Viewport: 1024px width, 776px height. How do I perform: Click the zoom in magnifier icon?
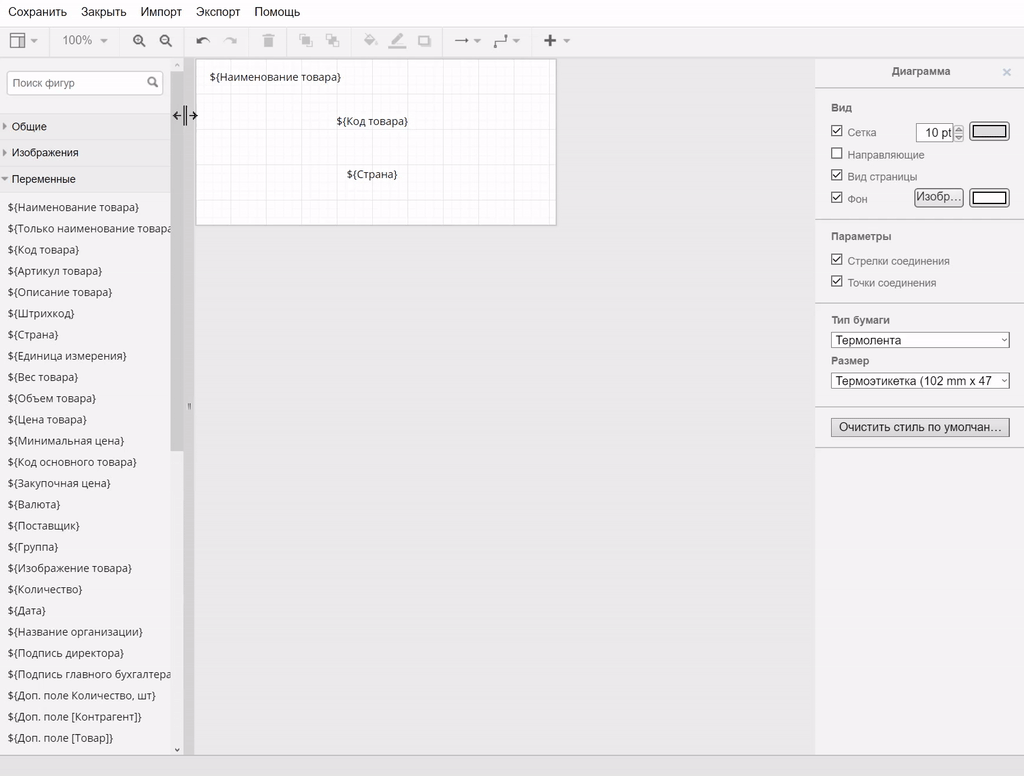pyautogui.click(x=139, y=41)
